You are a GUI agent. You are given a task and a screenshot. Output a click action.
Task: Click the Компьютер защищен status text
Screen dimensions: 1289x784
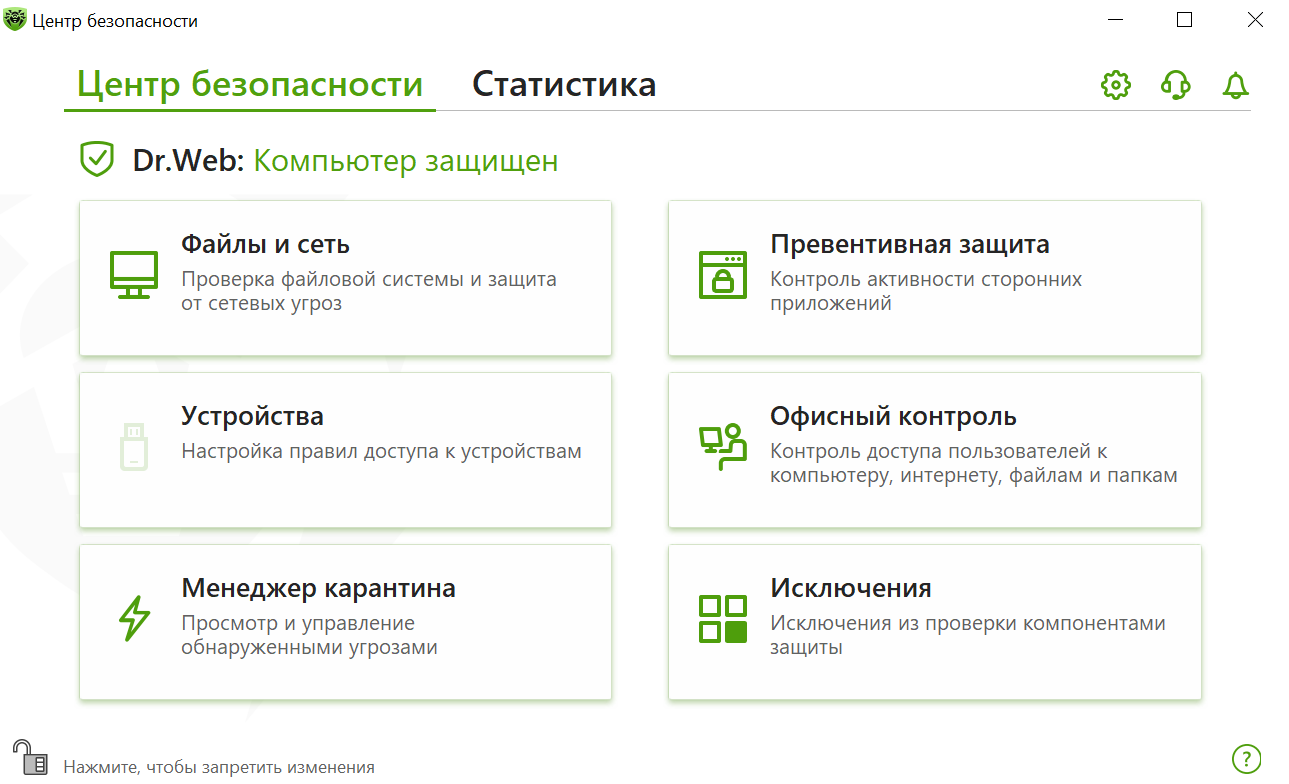click(406, 160)
